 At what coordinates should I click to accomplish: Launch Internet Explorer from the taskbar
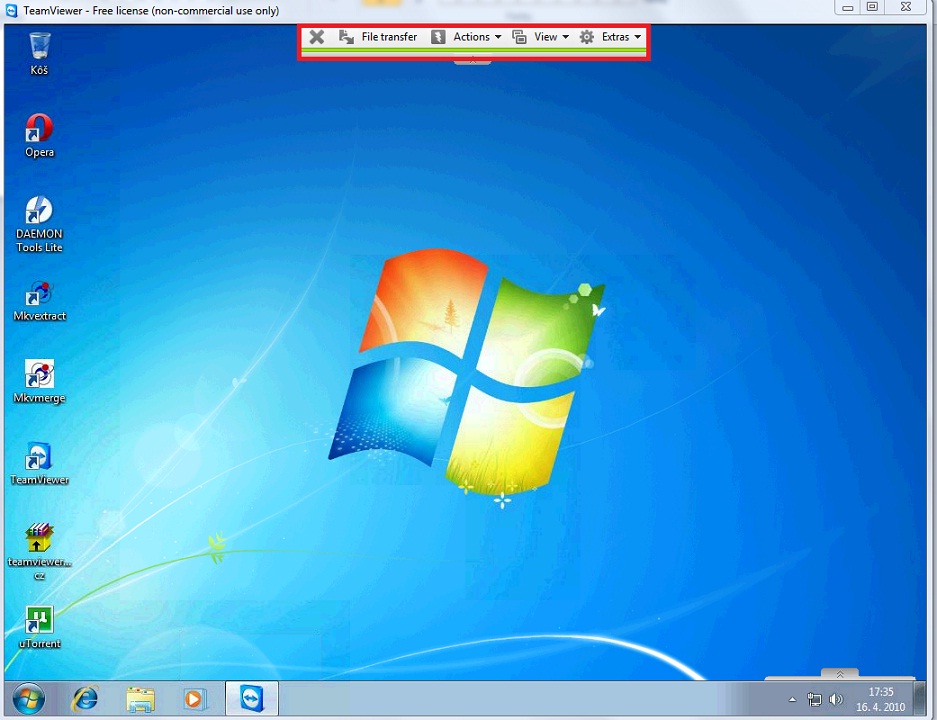(x=85, y=698)
